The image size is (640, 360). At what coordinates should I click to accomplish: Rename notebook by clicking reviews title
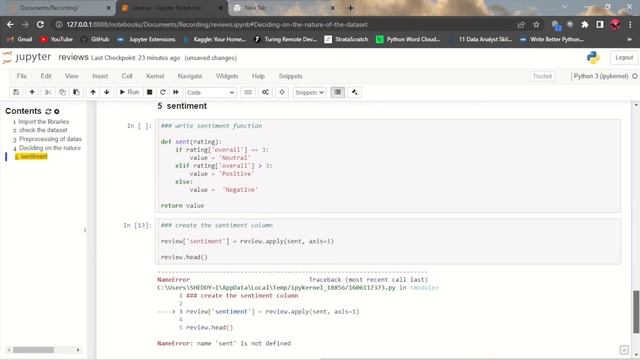[x=73, y=57]
